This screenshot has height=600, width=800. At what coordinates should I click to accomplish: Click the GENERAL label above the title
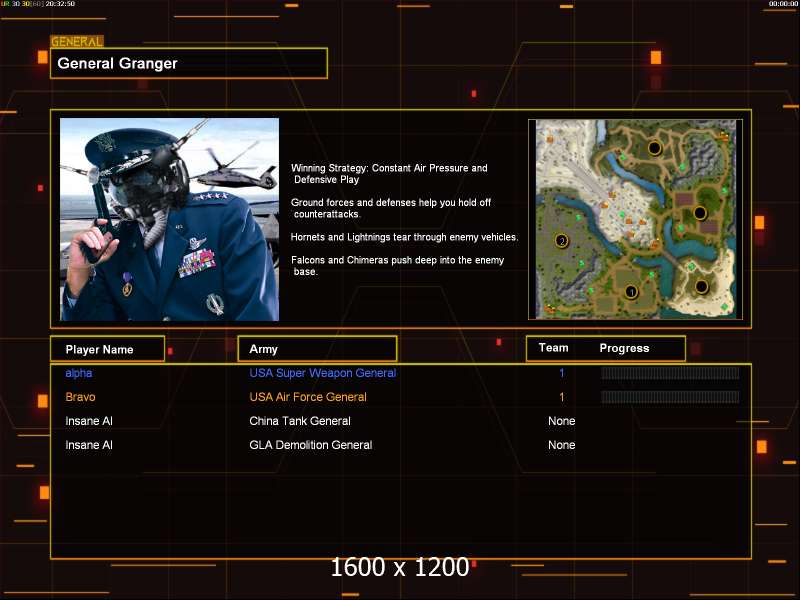click(x=77, y=41)
